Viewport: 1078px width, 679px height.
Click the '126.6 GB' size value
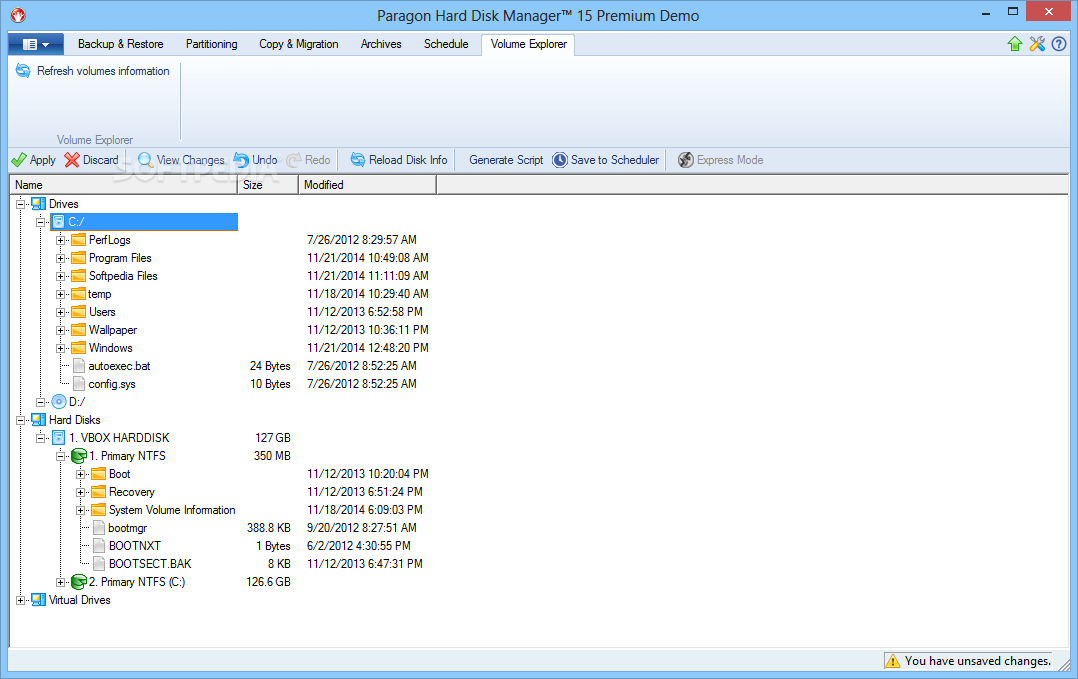click(269, 582)
